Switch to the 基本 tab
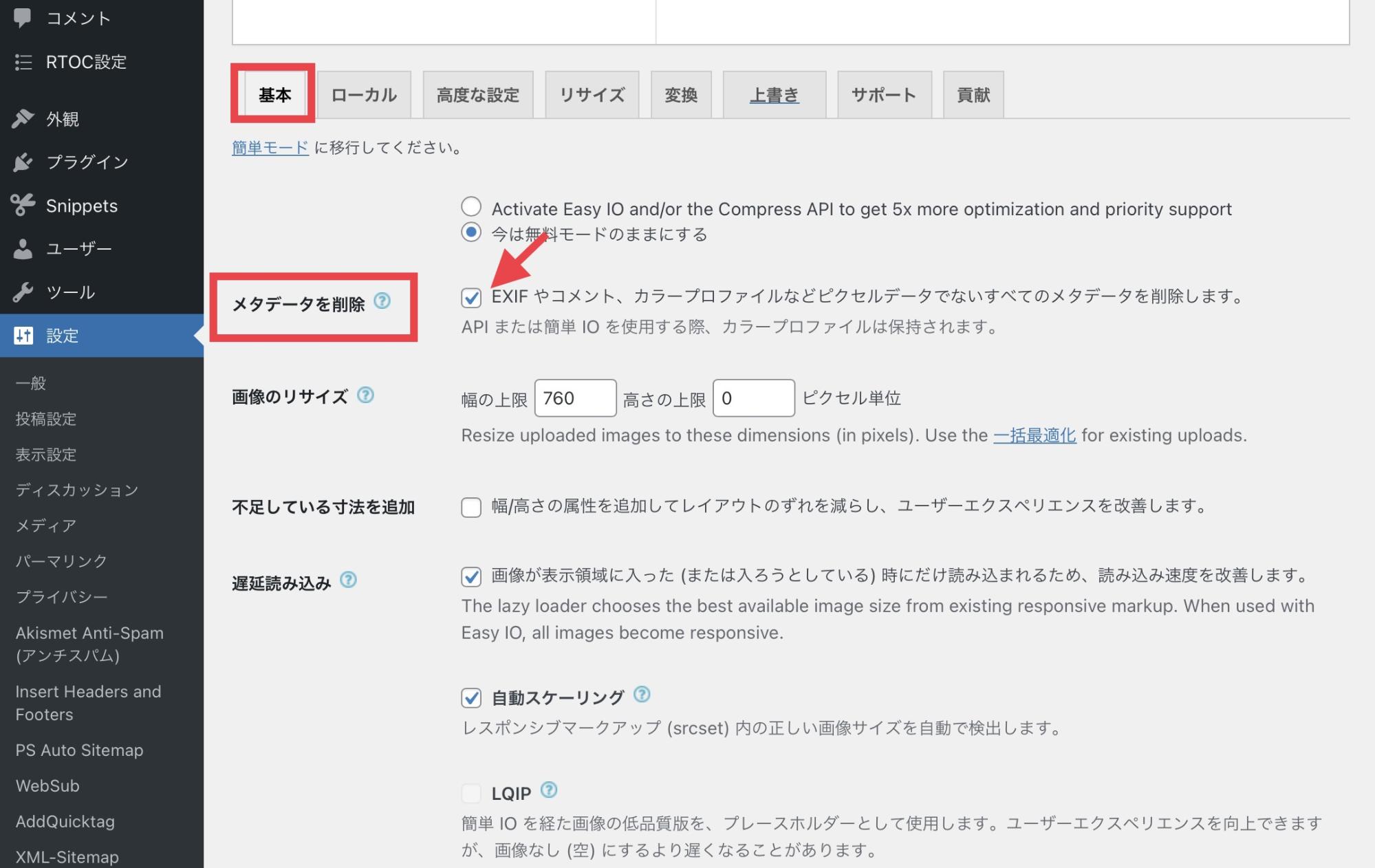 (274, 94)
